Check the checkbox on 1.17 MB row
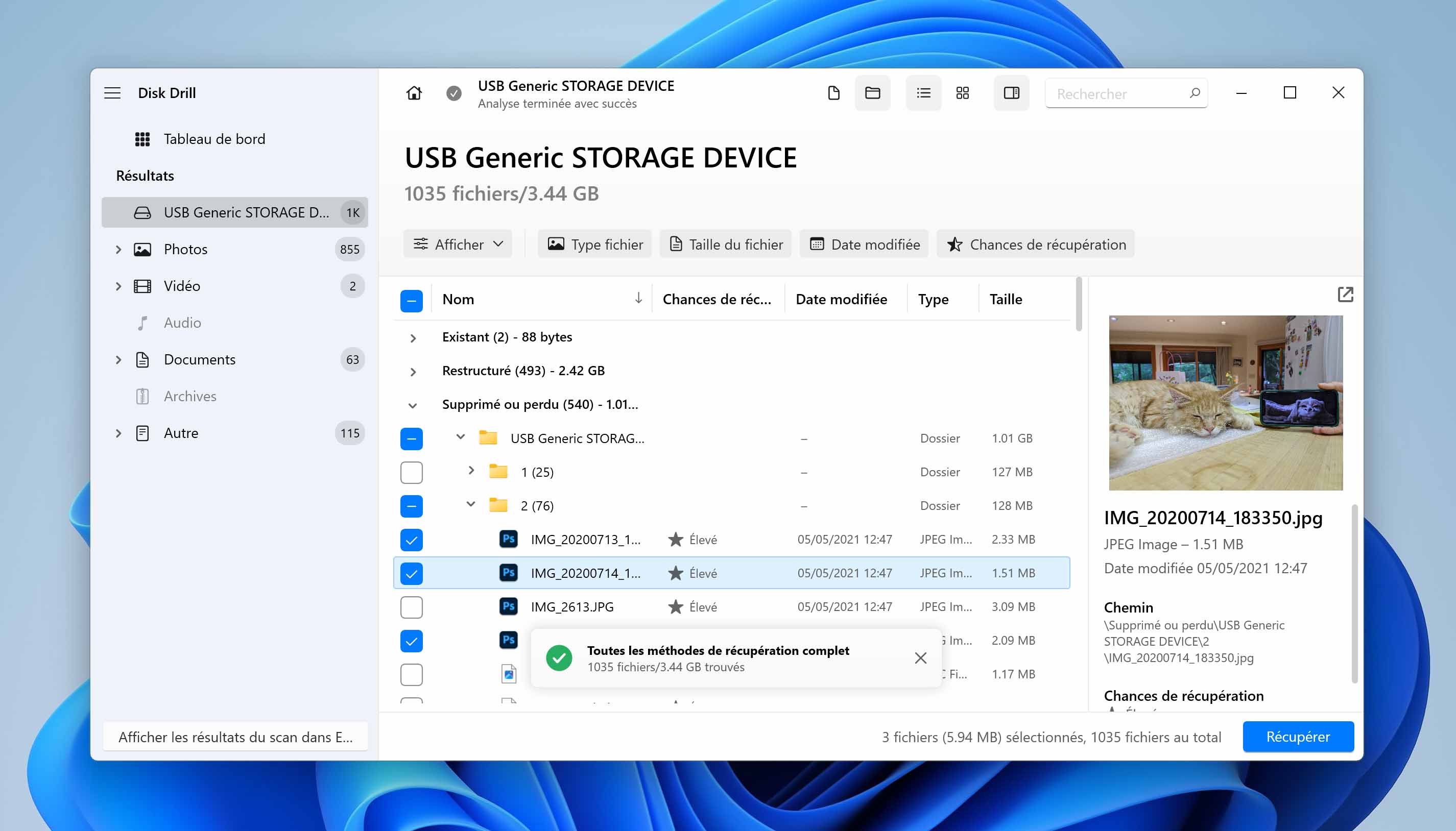This screenshot has height=831, width=1456. point(411,675)
